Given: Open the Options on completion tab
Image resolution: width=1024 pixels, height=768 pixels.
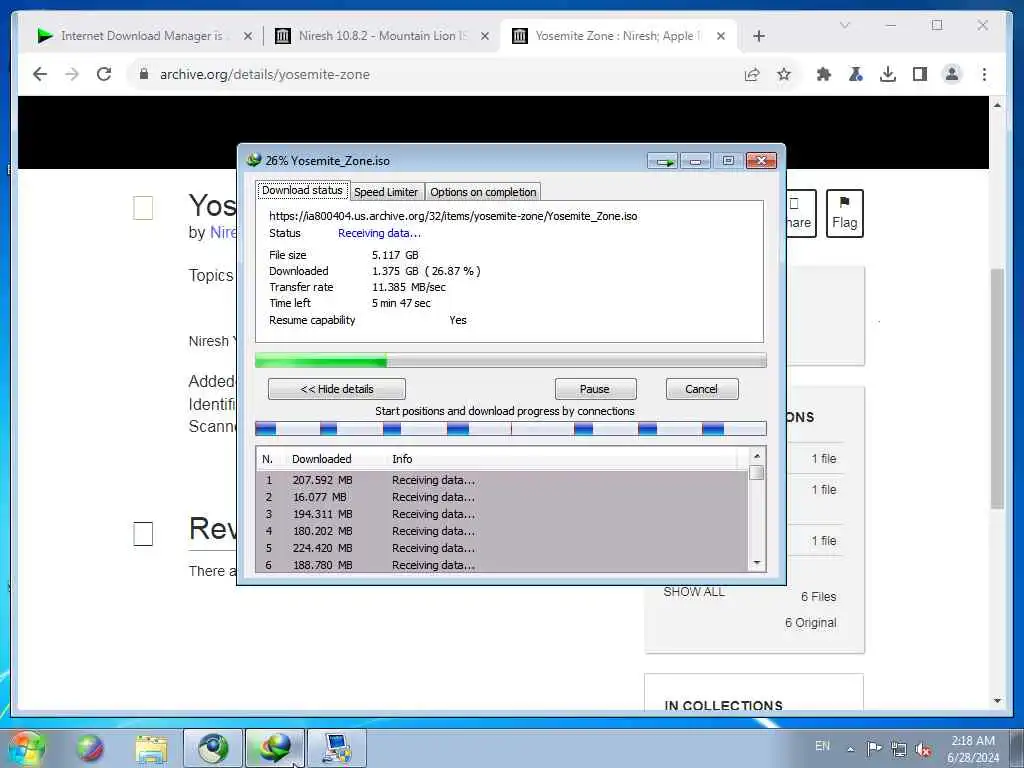Looking at the screenshot, I should pyautogui.click(x=483, y=192).
